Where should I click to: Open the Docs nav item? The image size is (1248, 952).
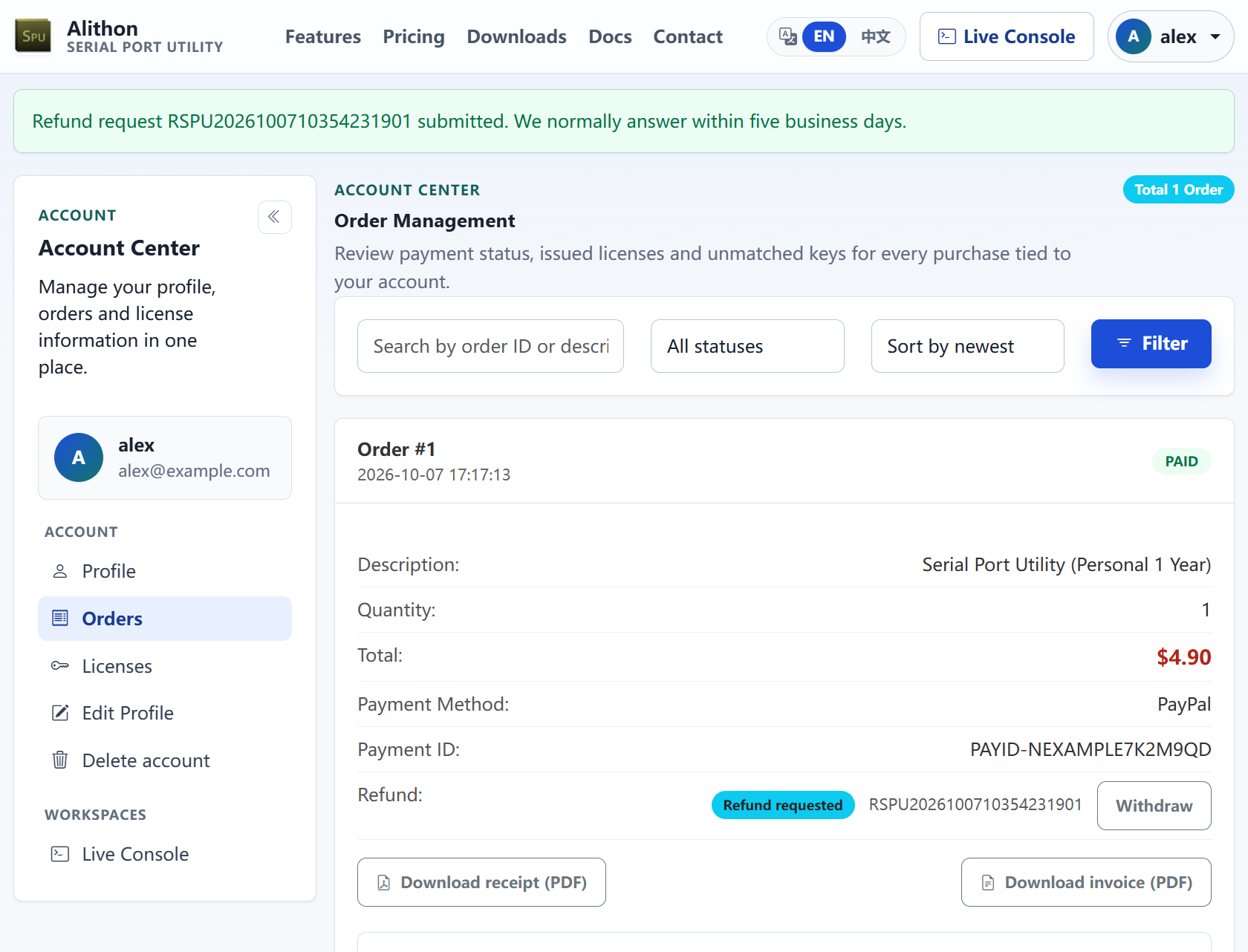tap(610, 36)
